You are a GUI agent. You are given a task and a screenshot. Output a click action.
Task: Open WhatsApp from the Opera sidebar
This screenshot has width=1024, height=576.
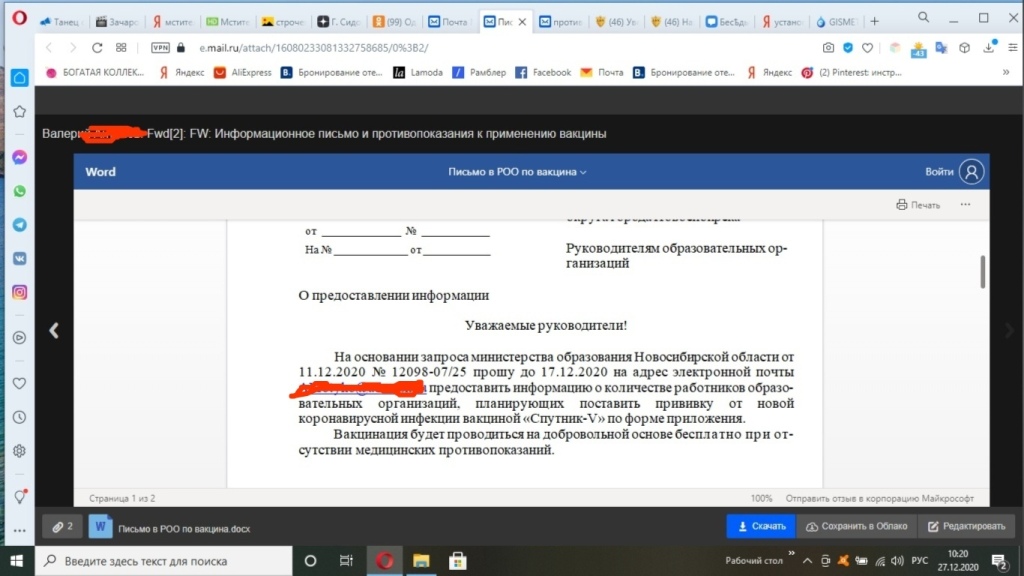pos(19,191)
